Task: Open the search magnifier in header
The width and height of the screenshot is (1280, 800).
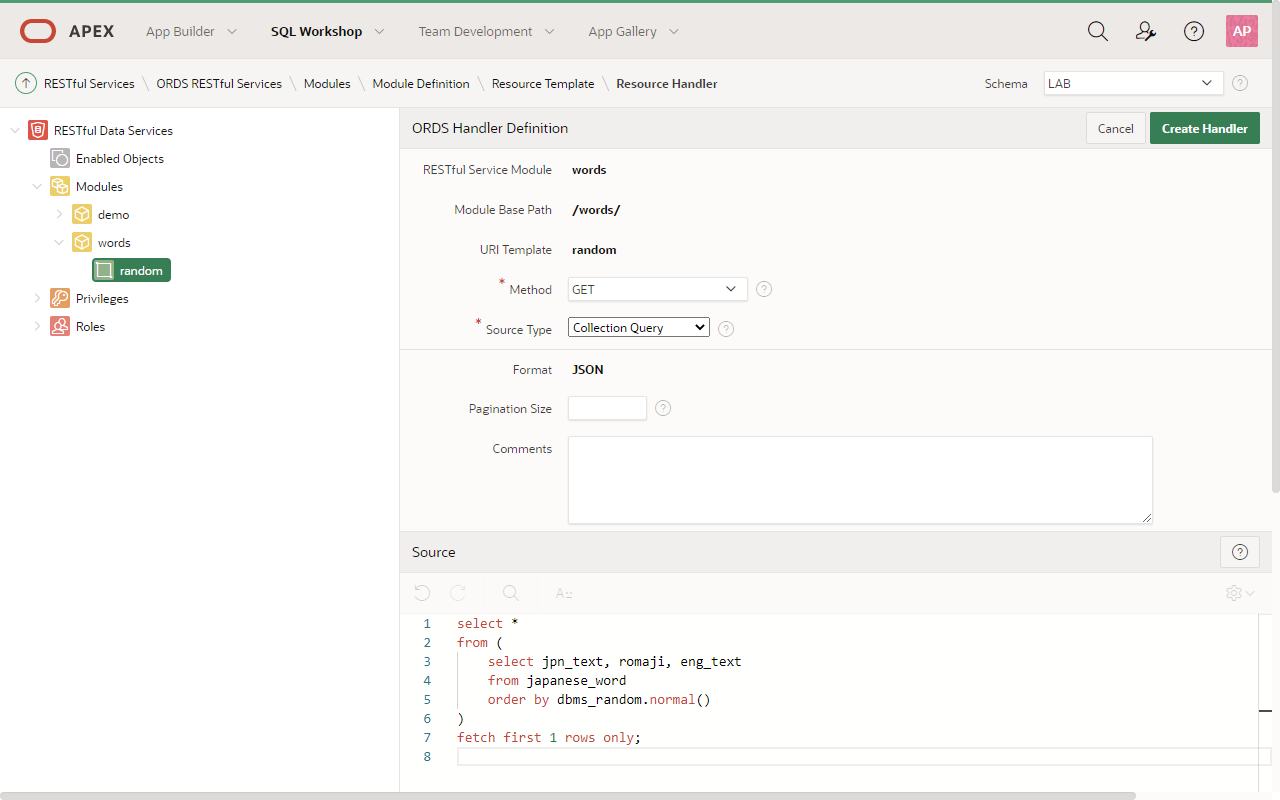Action: (x=1098, y=31)
